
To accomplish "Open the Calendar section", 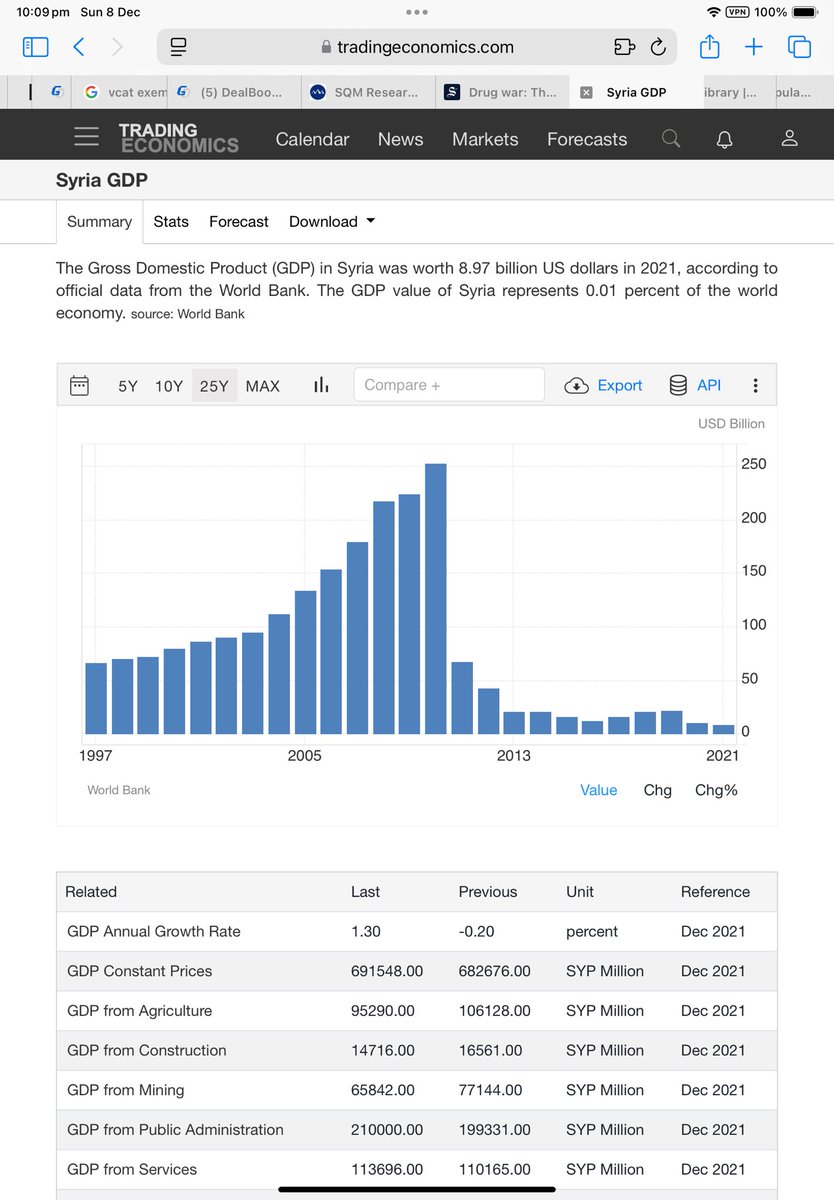I will [312, 139].
